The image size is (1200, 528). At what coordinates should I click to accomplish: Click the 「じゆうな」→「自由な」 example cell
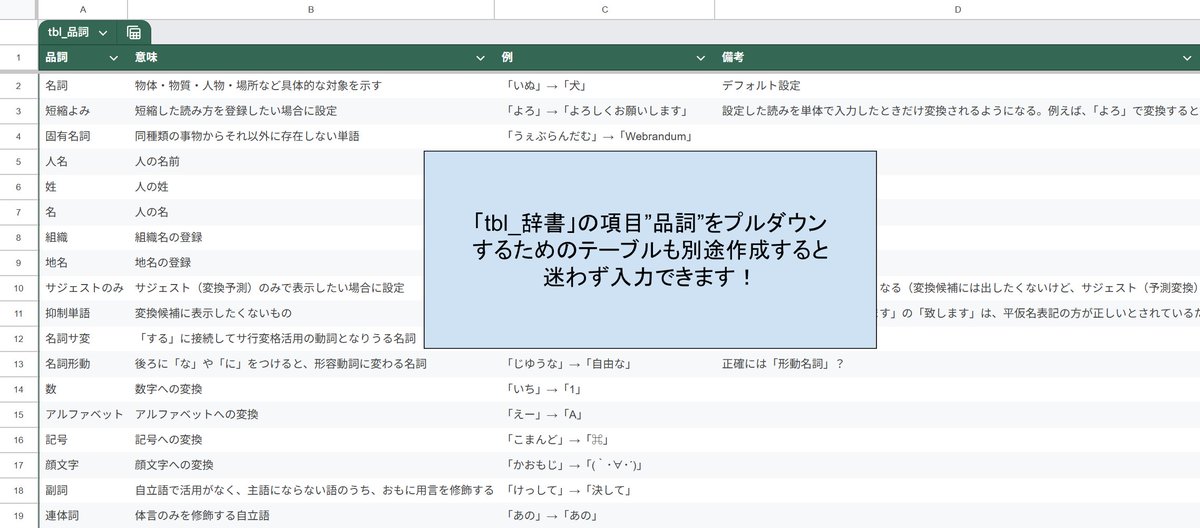[604, 364]
